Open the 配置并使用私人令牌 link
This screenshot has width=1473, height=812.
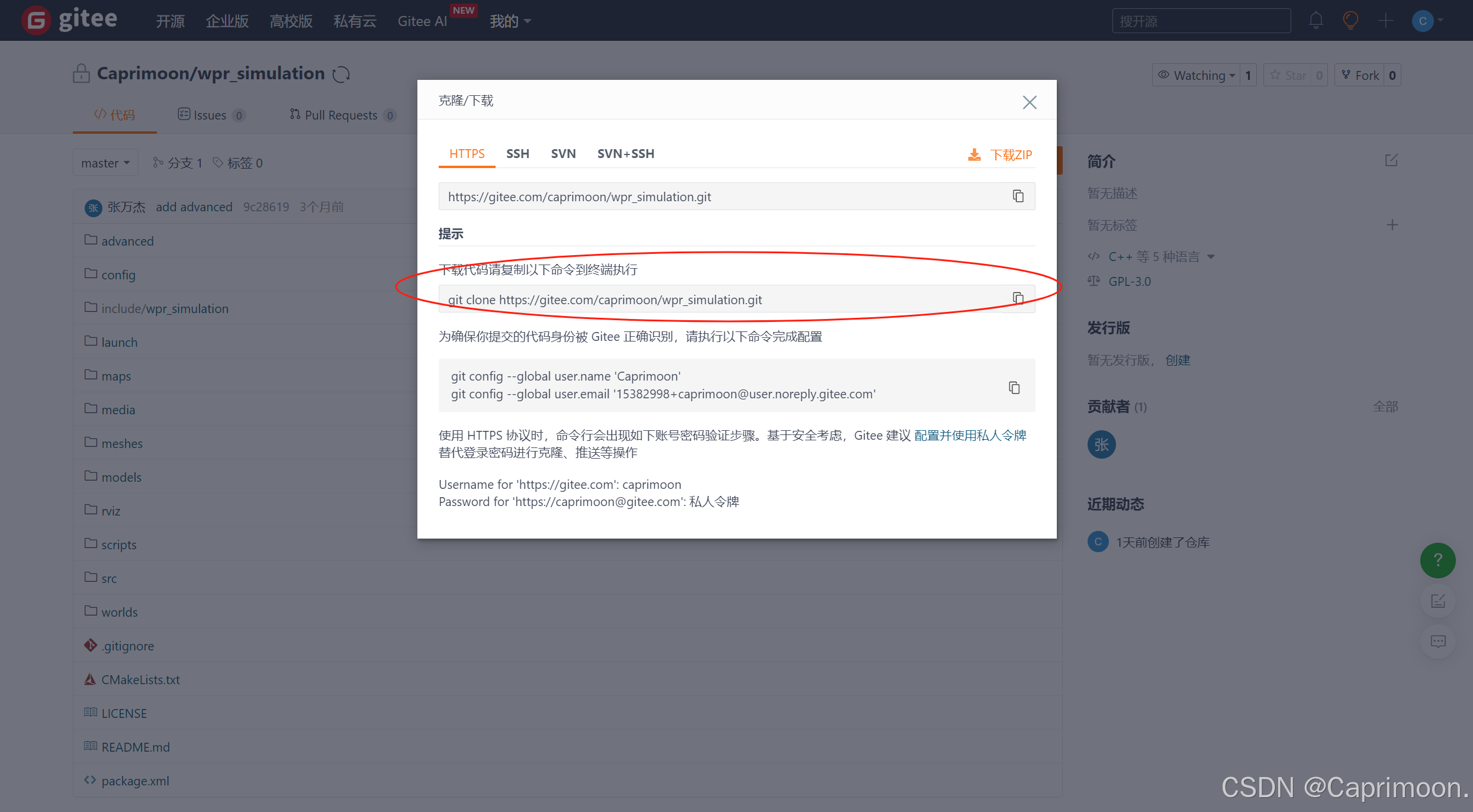click(x=970, y=436)
